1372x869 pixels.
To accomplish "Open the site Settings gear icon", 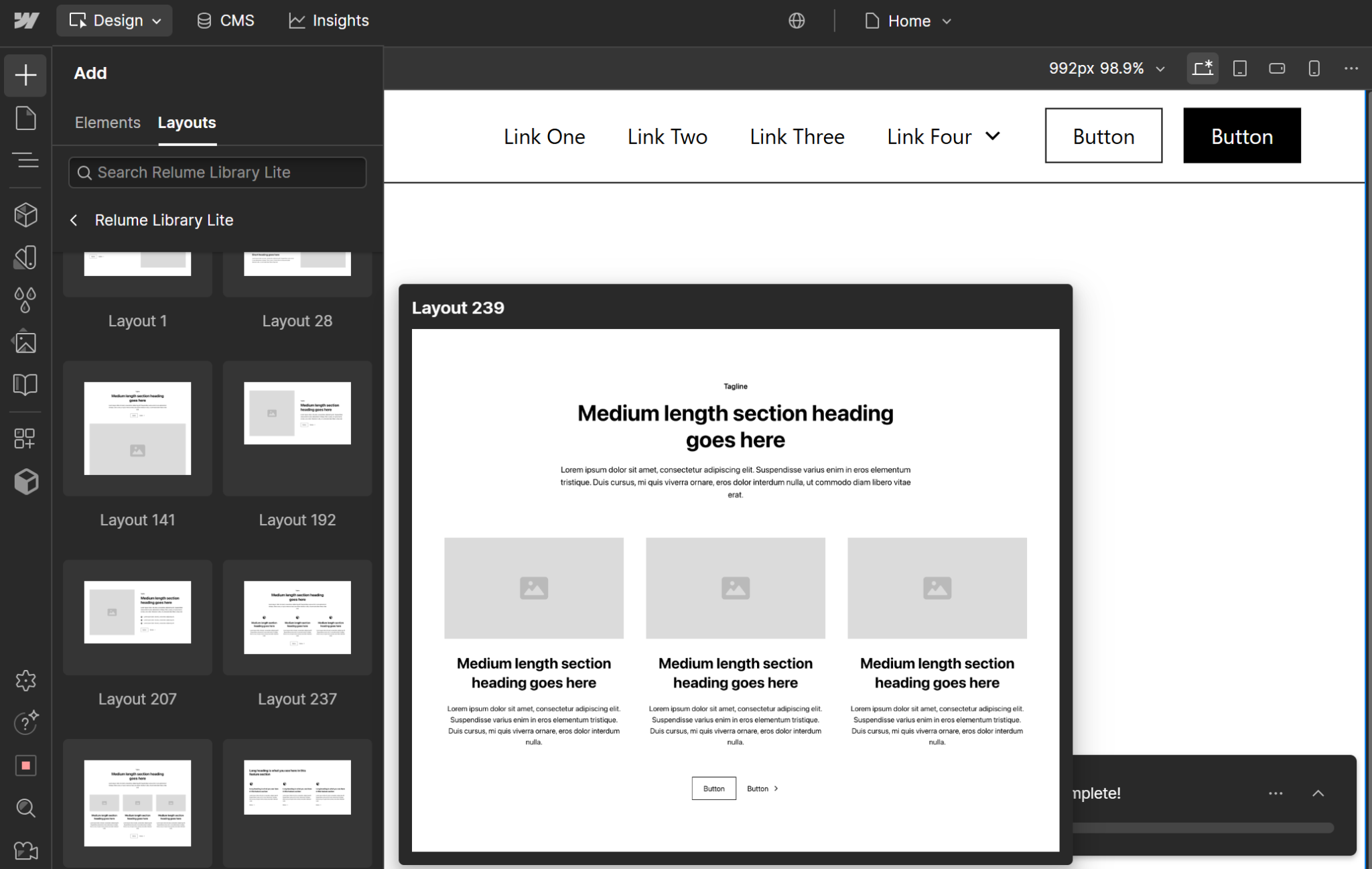I will [x=25, y=681].
